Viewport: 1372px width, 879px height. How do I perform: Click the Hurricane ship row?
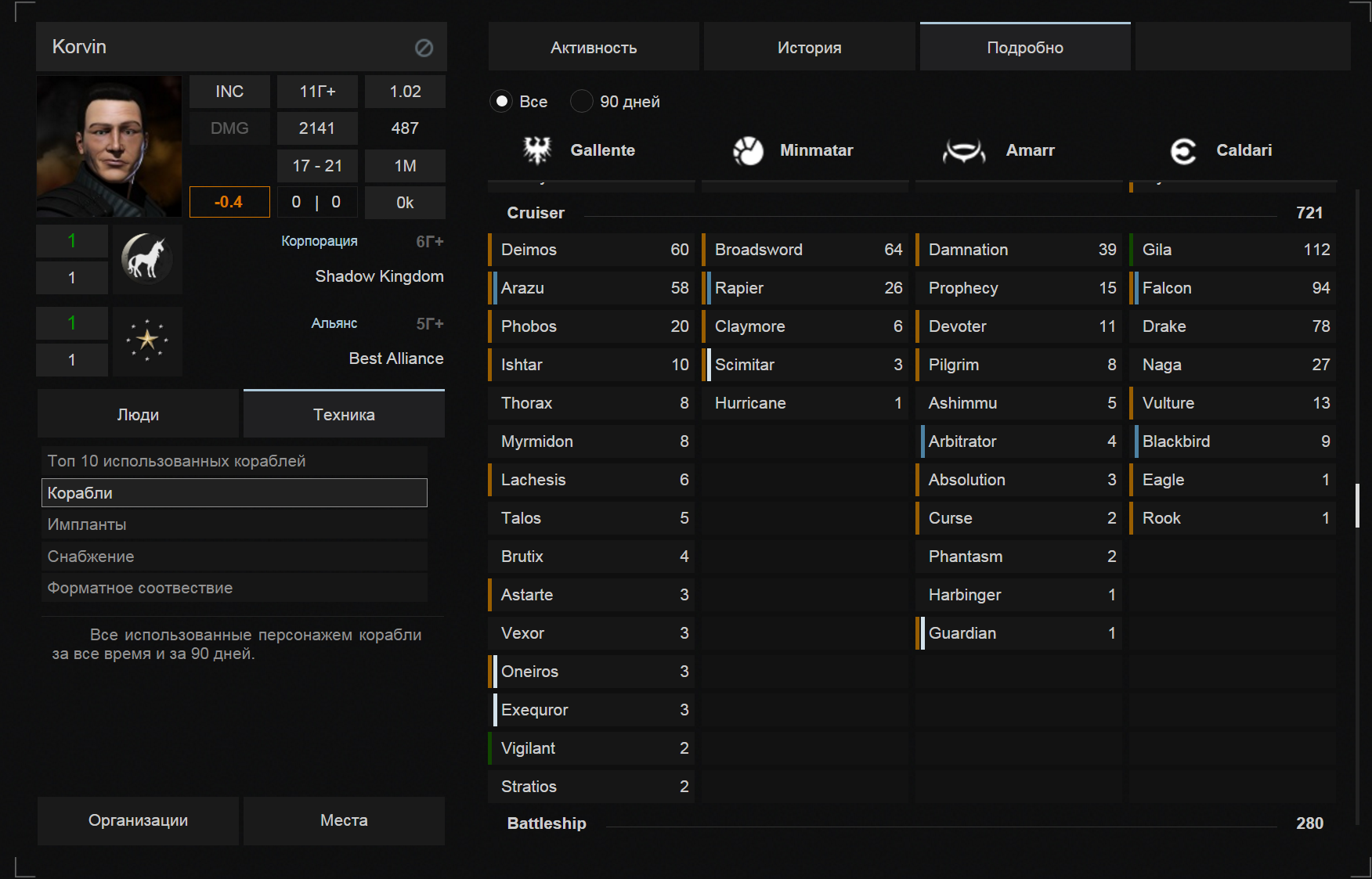click(805, 403)
